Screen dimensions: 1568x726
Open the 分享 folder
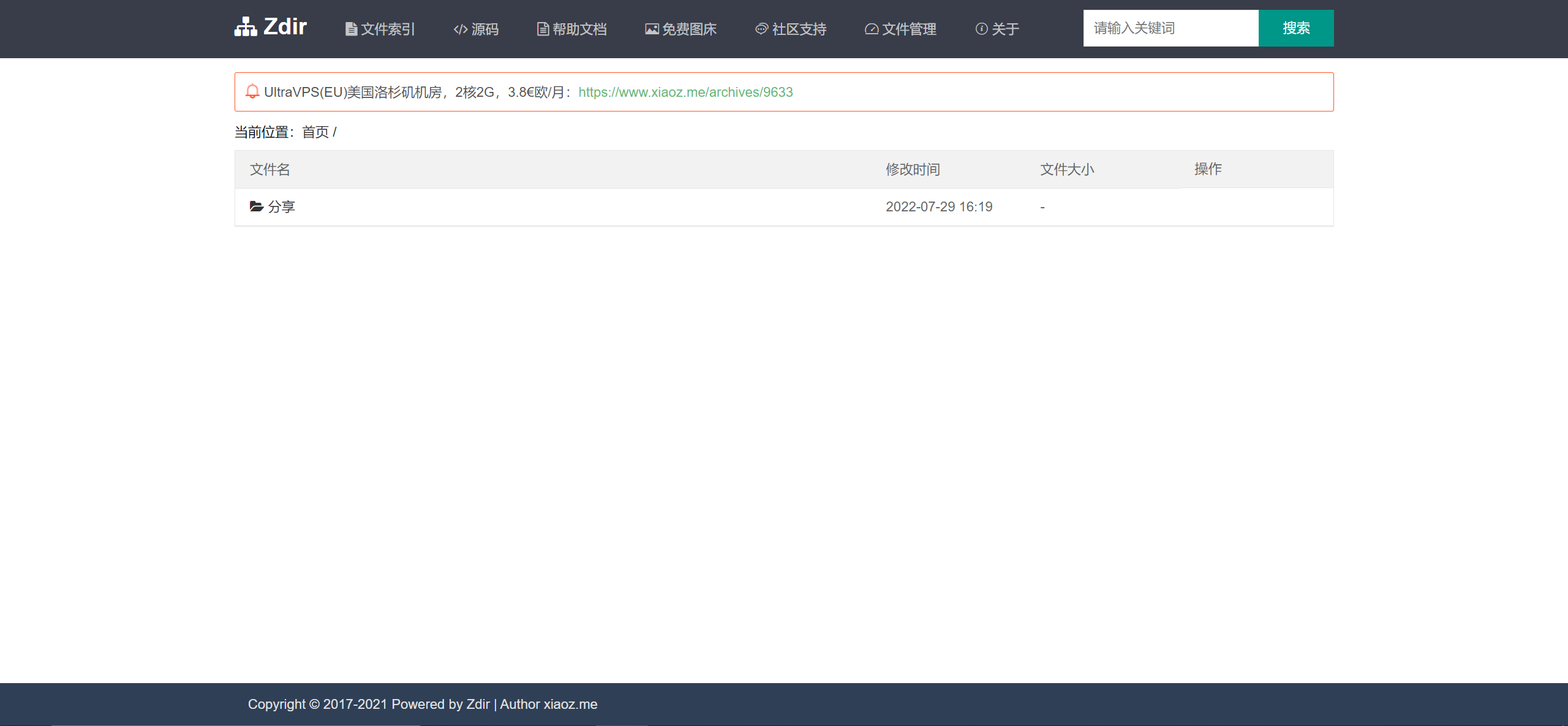click(x=282, y=207)
